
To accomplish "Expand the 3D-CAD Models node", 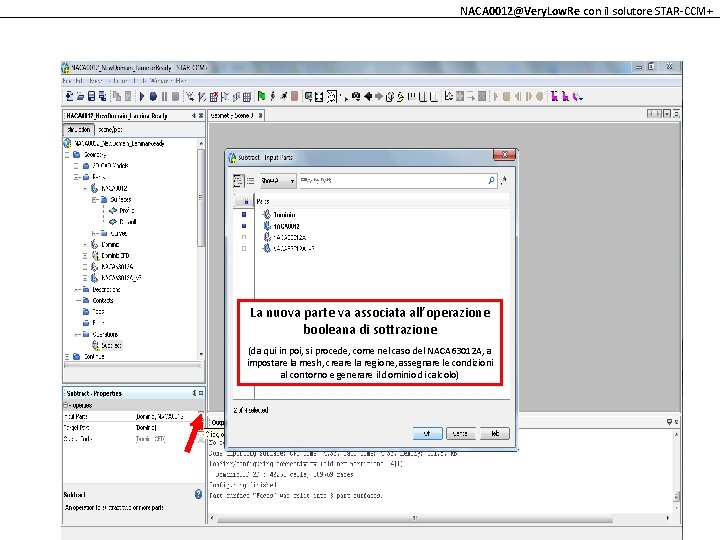I will point(76,166).
